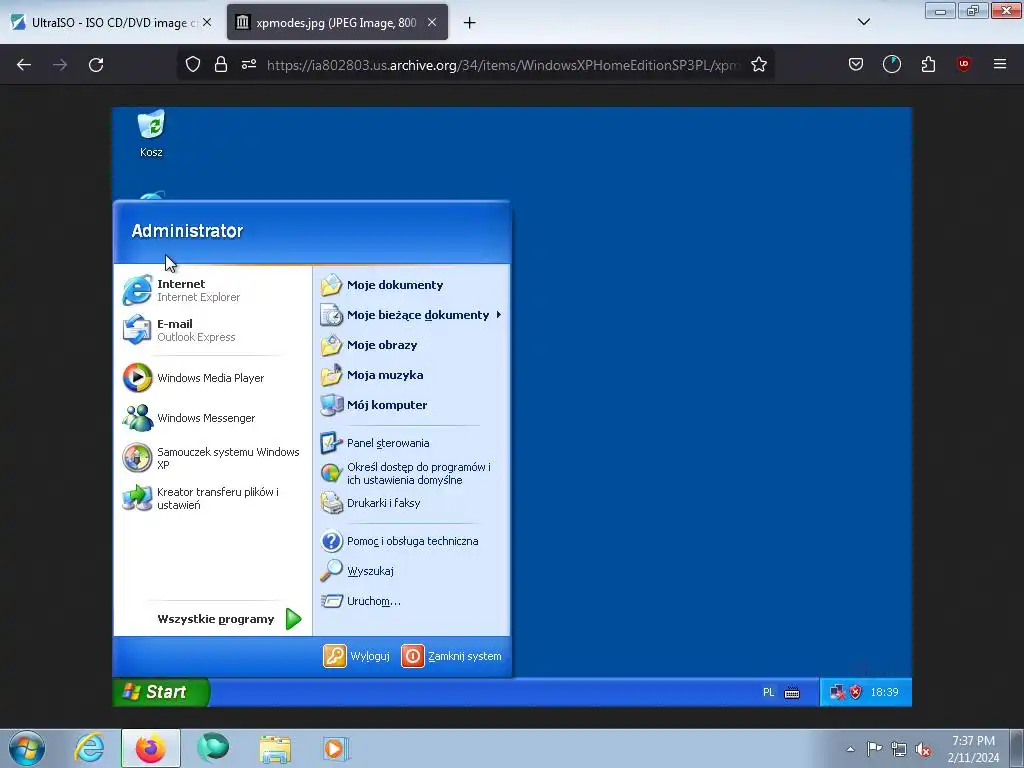This screenshot has height=768, width=1024.
Task: Click the Zamknij system button in image
Action: [x=451, y=656]
